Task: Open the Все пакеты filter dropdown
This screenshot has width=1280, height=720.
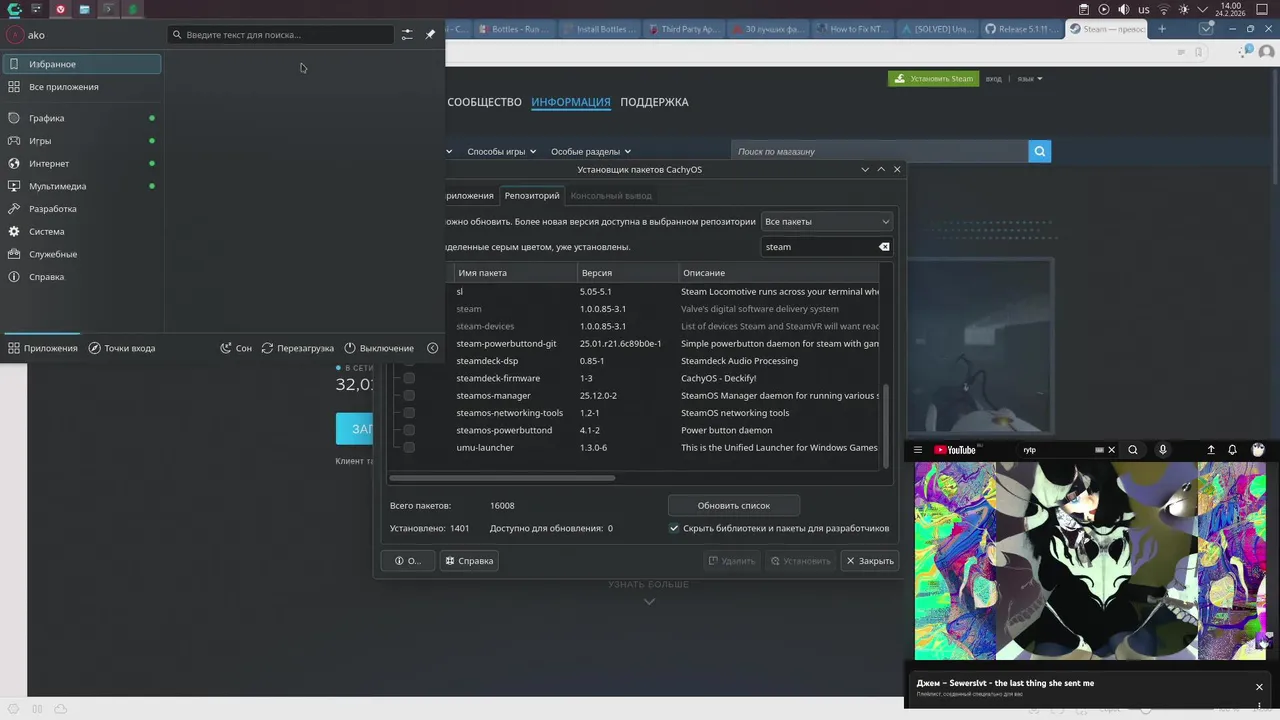Action: tap(827, 221)
